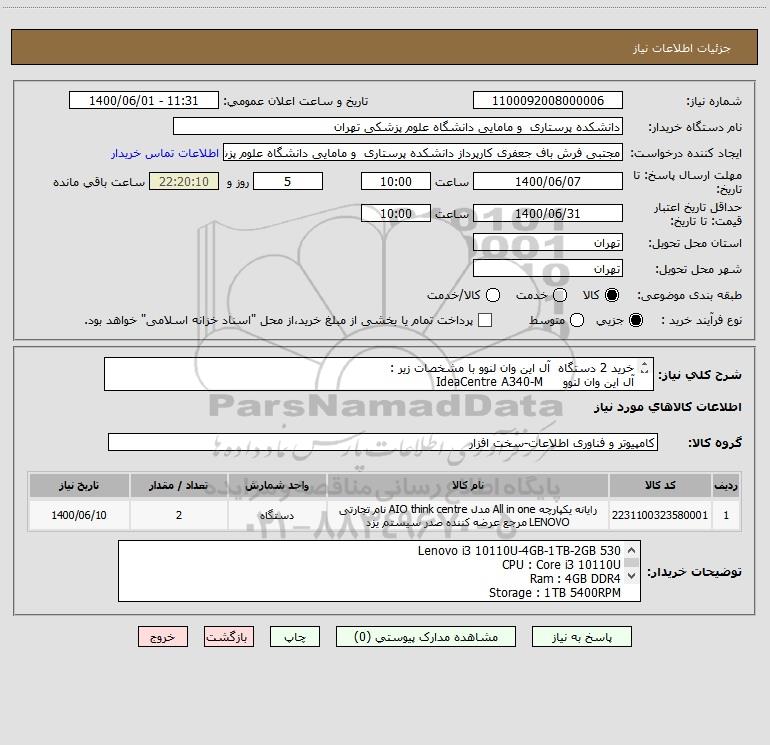This screenshot has width=770, height=745.
Task: Click مشاهده مدارک پیوستی (0) button
Action: 426,637
